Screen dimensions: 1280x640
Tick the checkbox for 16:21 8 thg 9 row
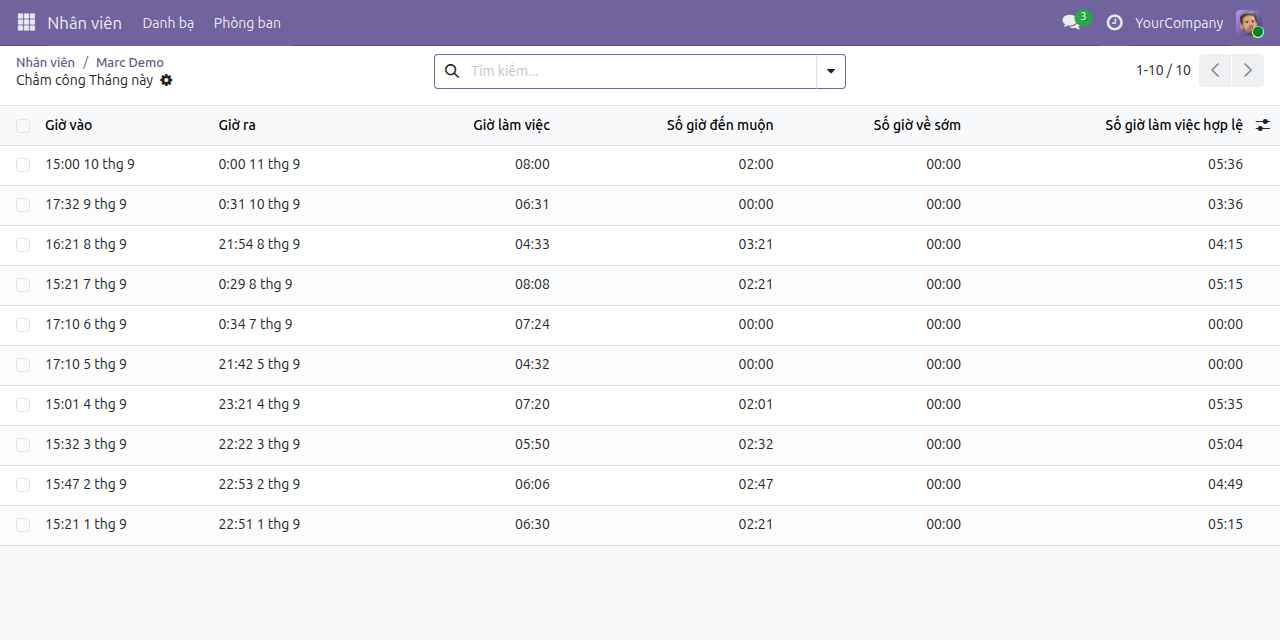[23, 245]
